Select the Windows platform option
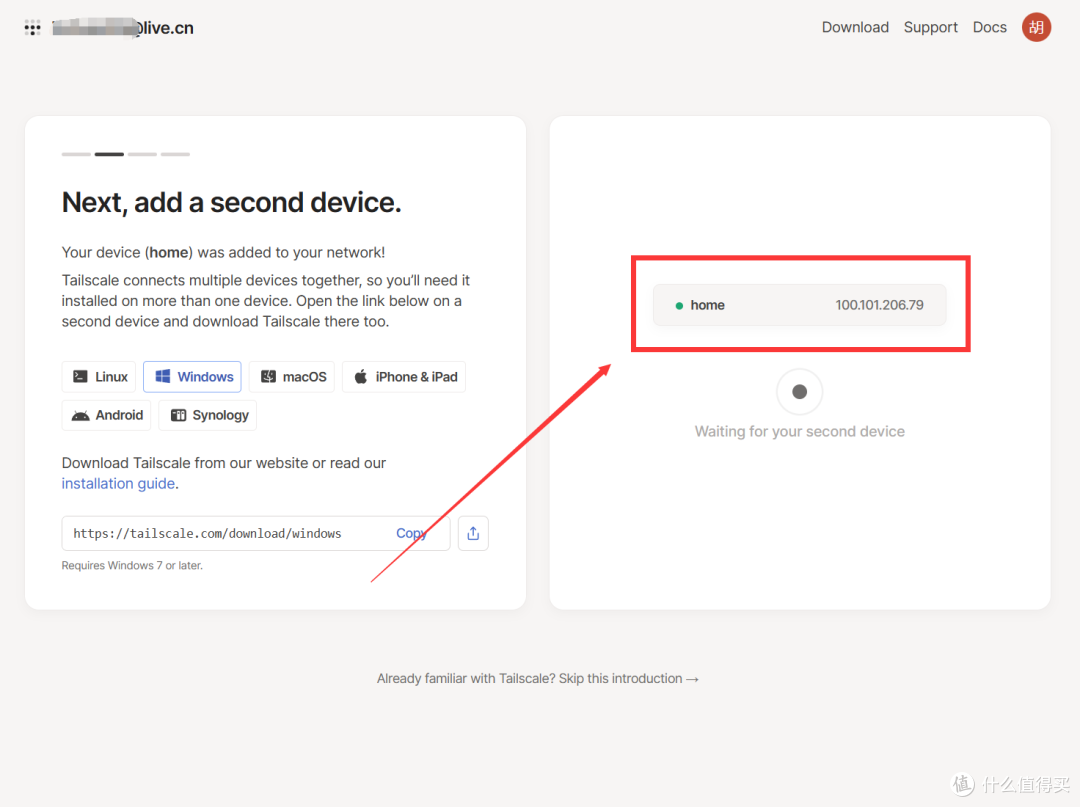The height and width of the screenshot is (807, 1080). (x=192, y=377)
